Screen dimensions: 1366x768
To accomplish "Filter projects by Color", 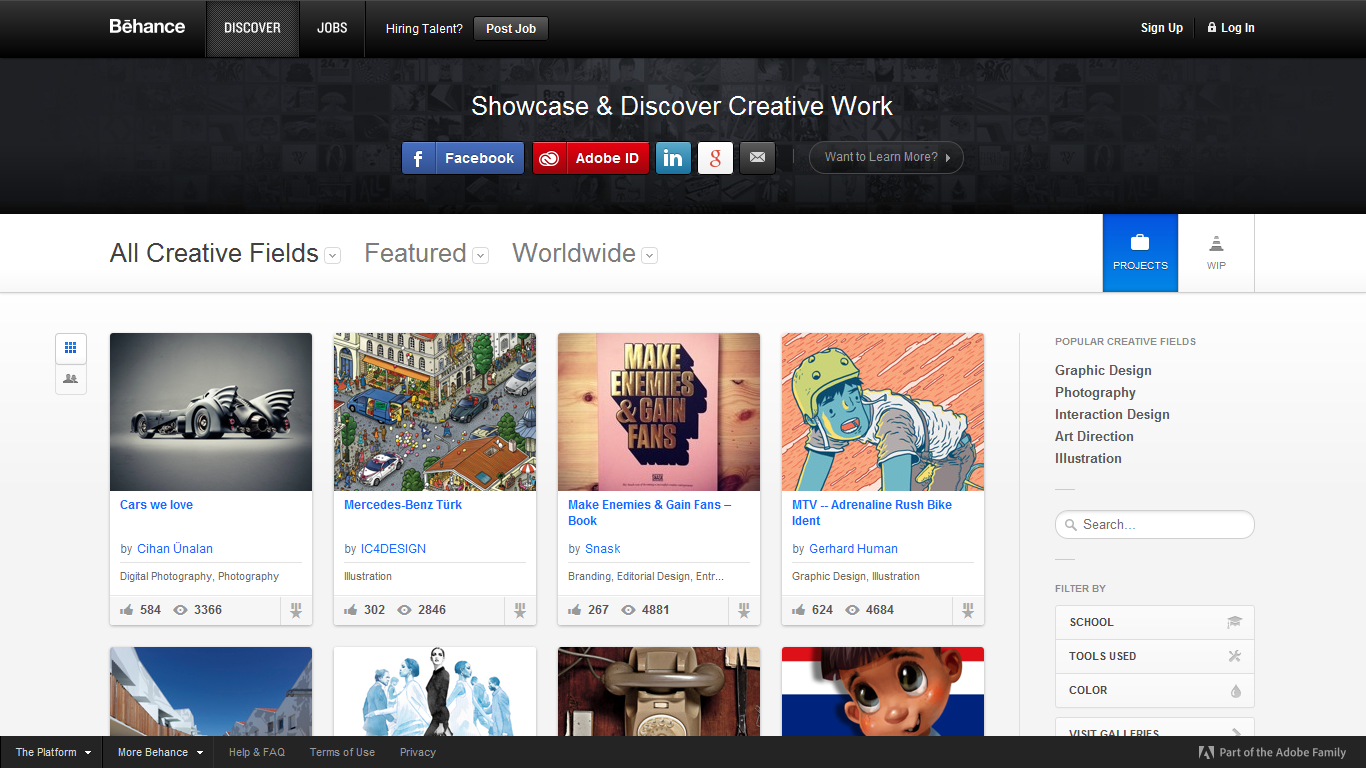I will [x=1154, y=690].
